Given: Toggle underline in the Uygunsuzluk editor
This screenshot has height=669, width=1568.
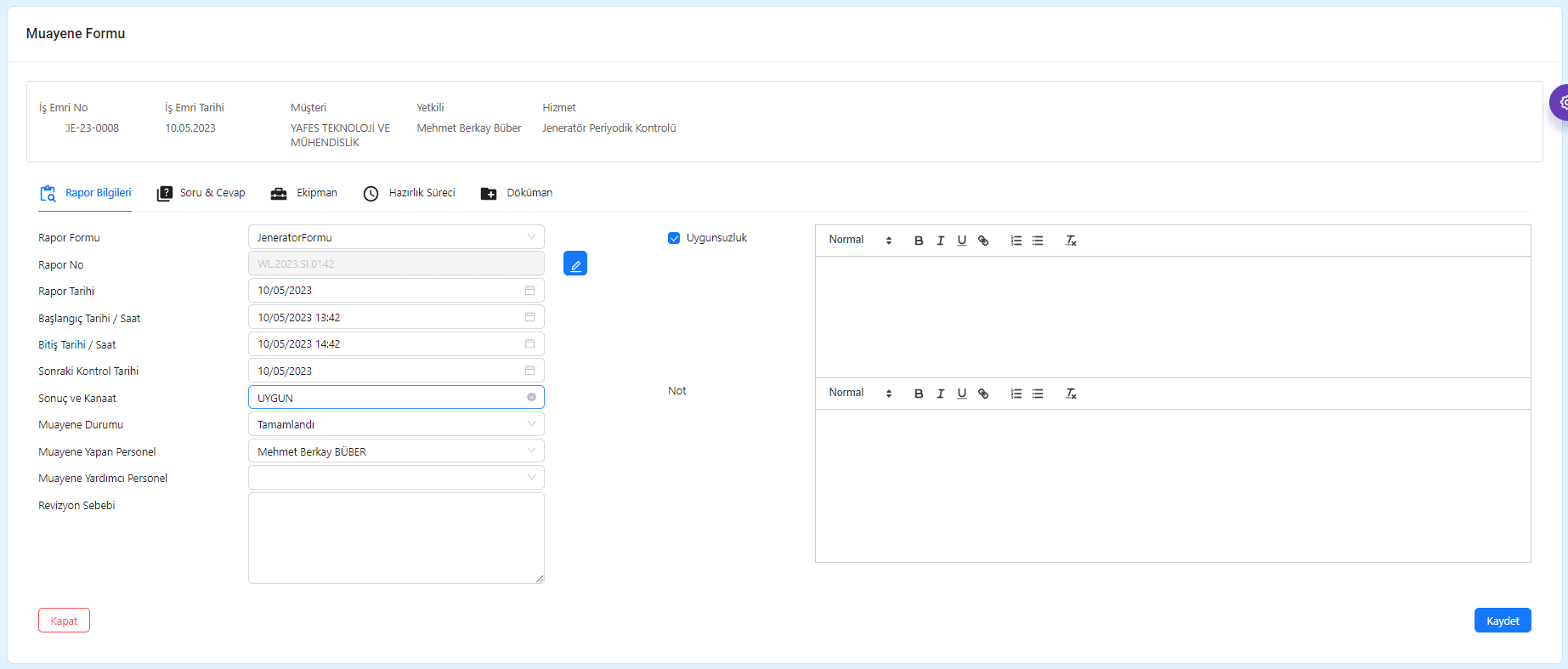Looking at the screenshot, I should 962,241.
